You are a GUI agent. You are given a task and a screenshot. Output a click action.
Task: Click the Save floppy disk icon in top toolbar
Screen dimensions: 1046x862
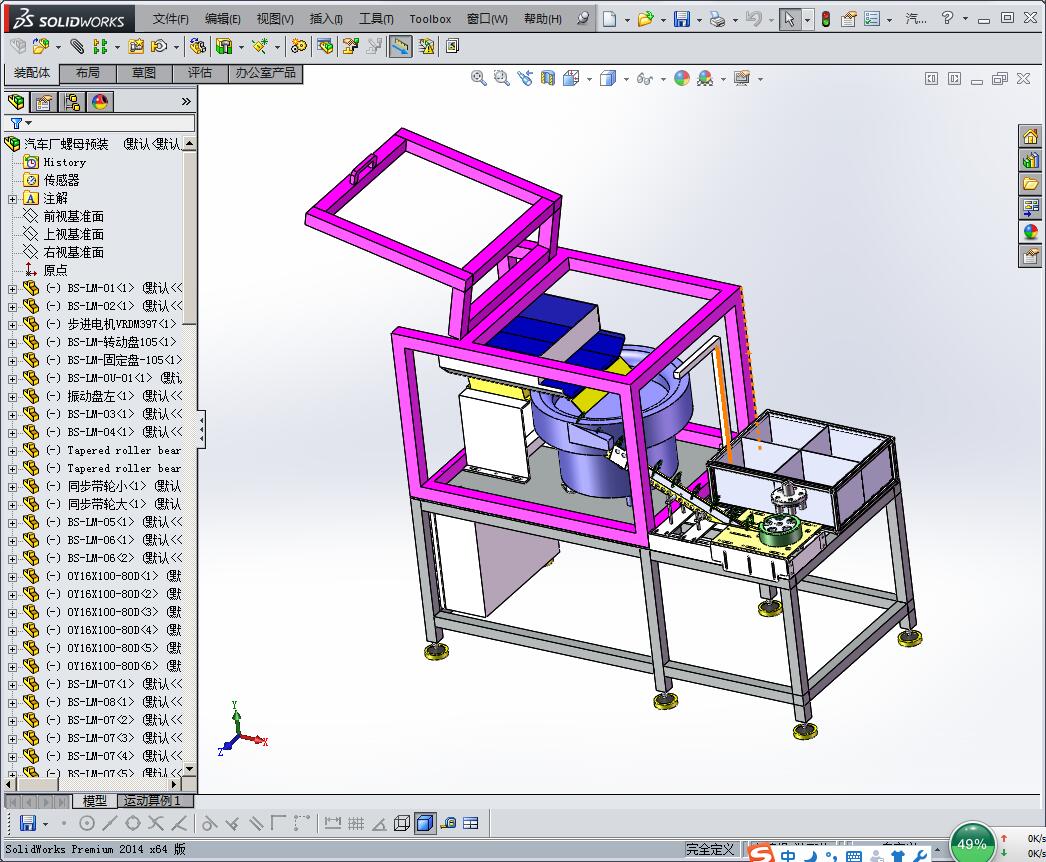[x=682, y=19]
